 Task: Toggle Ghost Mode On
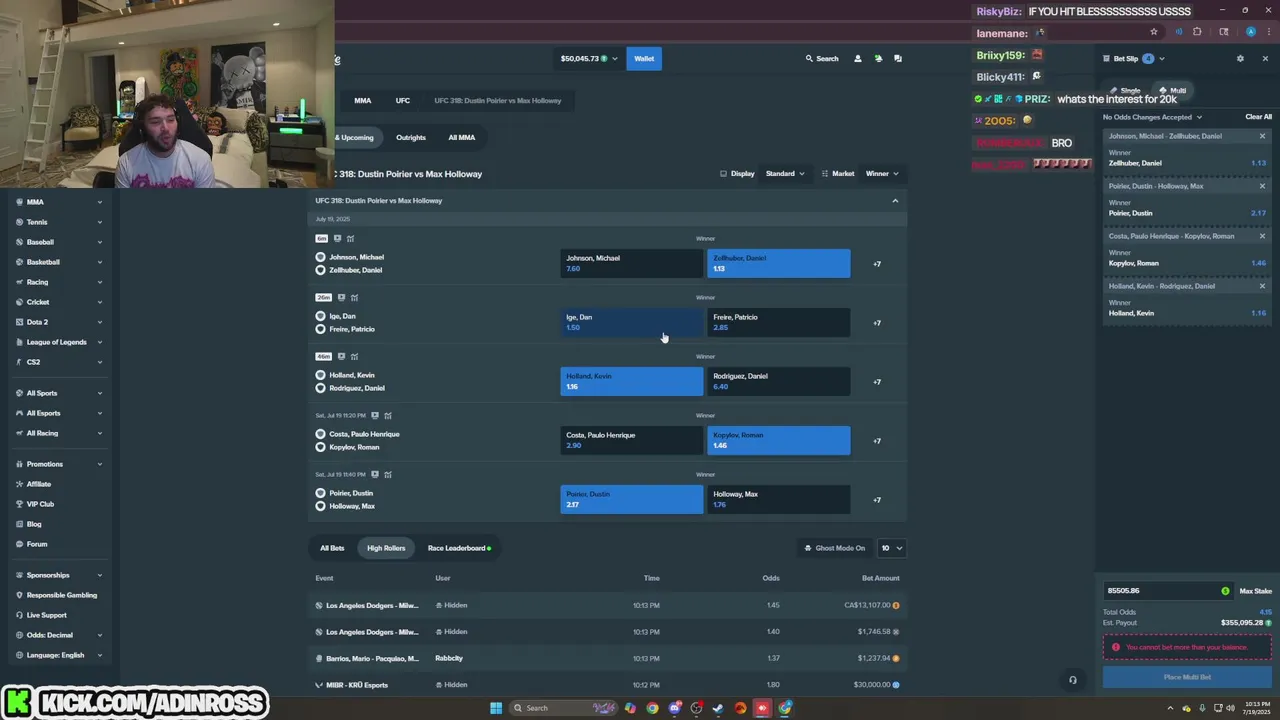pyautogui.click(x=834, y=548)
